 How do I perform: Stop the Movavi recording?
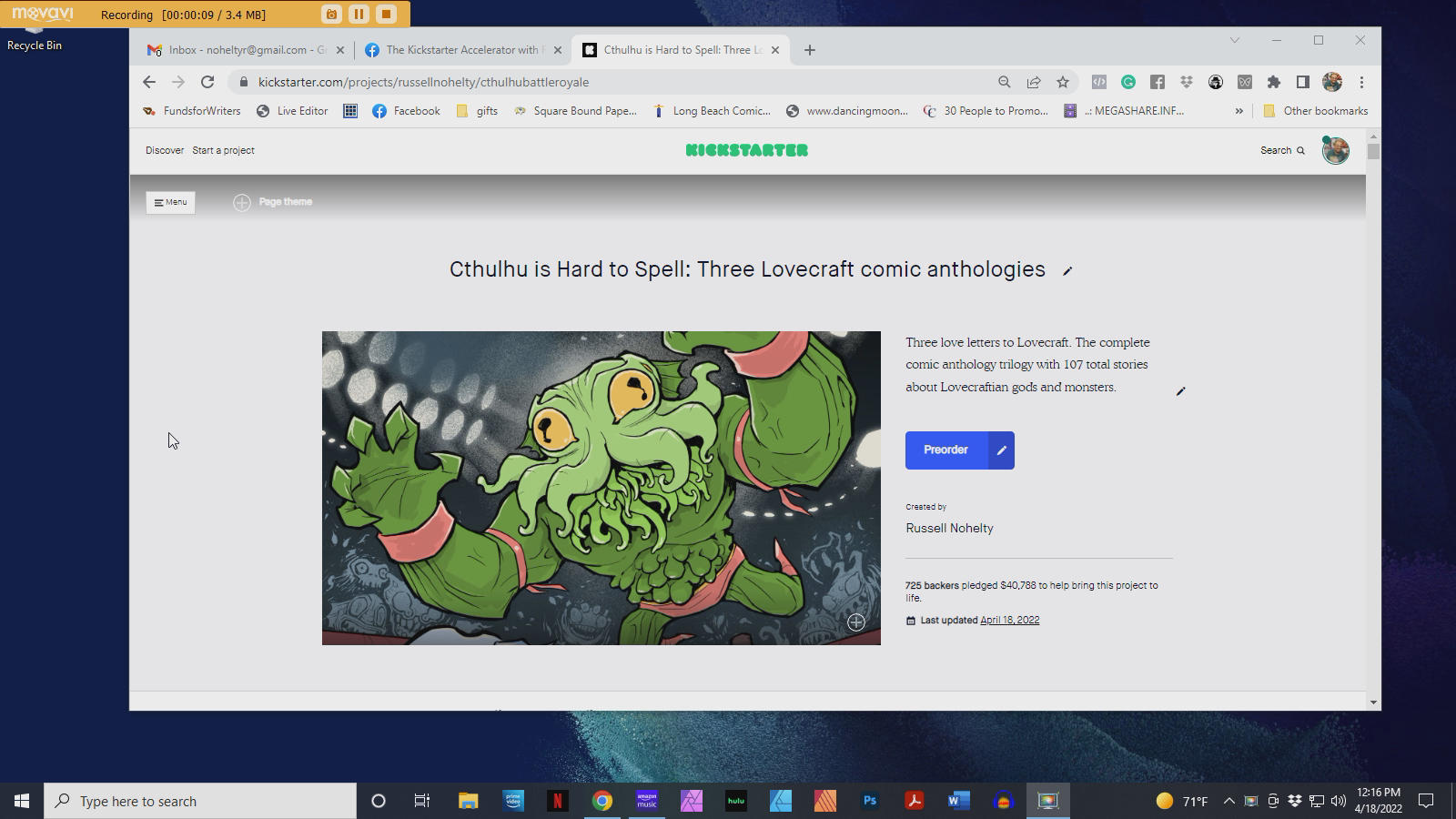(x=386, y=14)
